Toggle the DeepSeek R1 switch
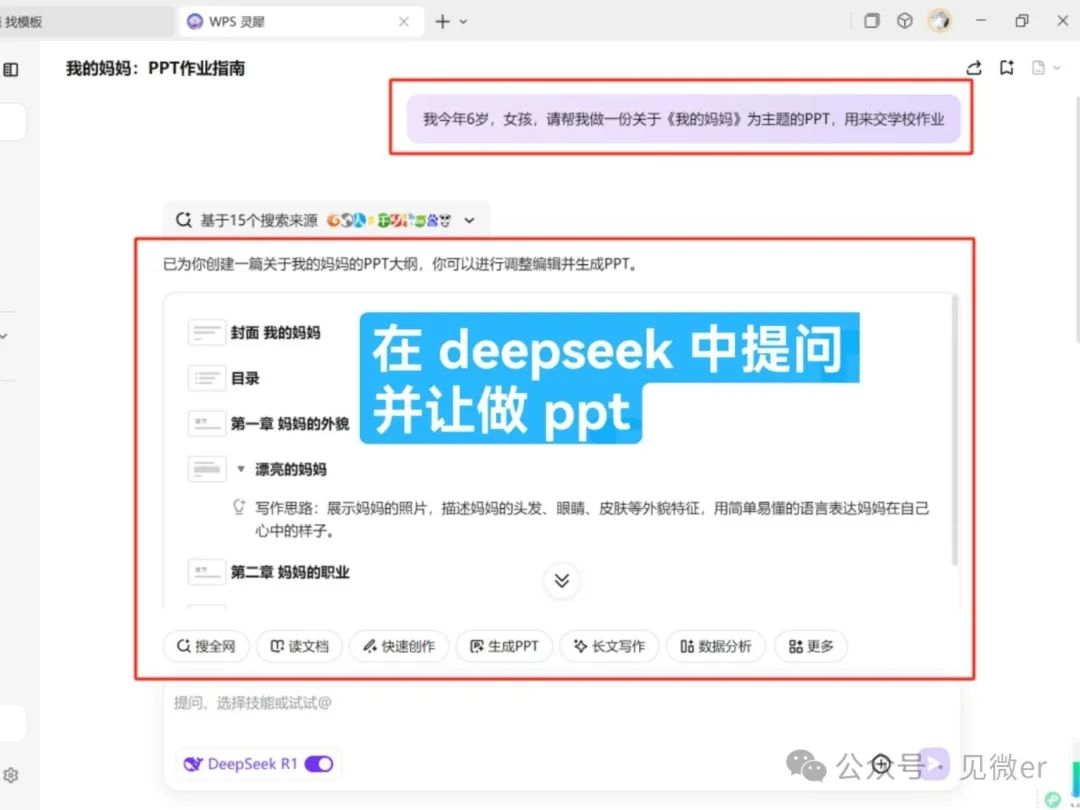Screen dimensions: 1080x810 (319, 764)
